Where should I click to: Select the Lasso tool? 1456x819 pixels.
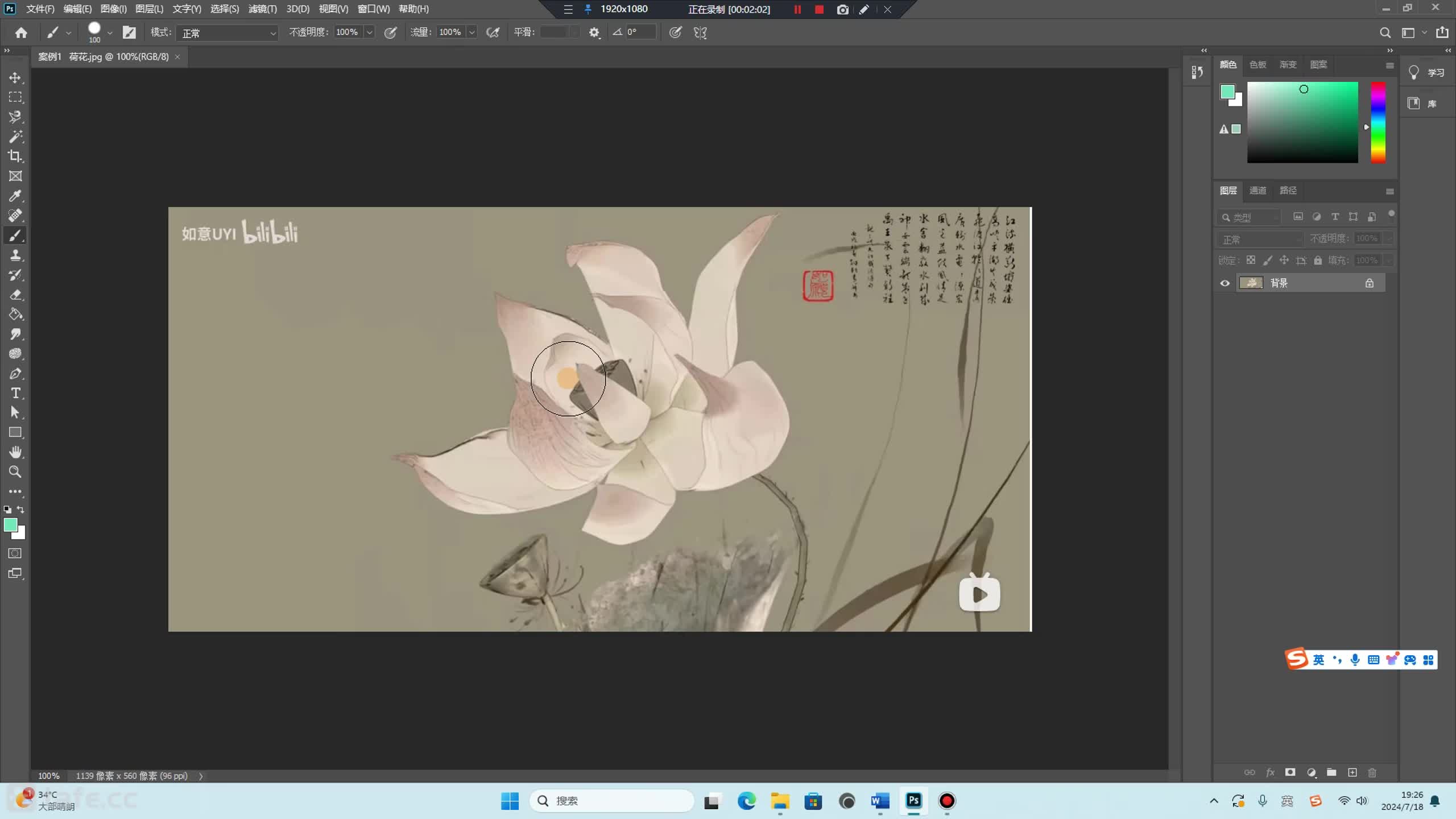(15, 117)
